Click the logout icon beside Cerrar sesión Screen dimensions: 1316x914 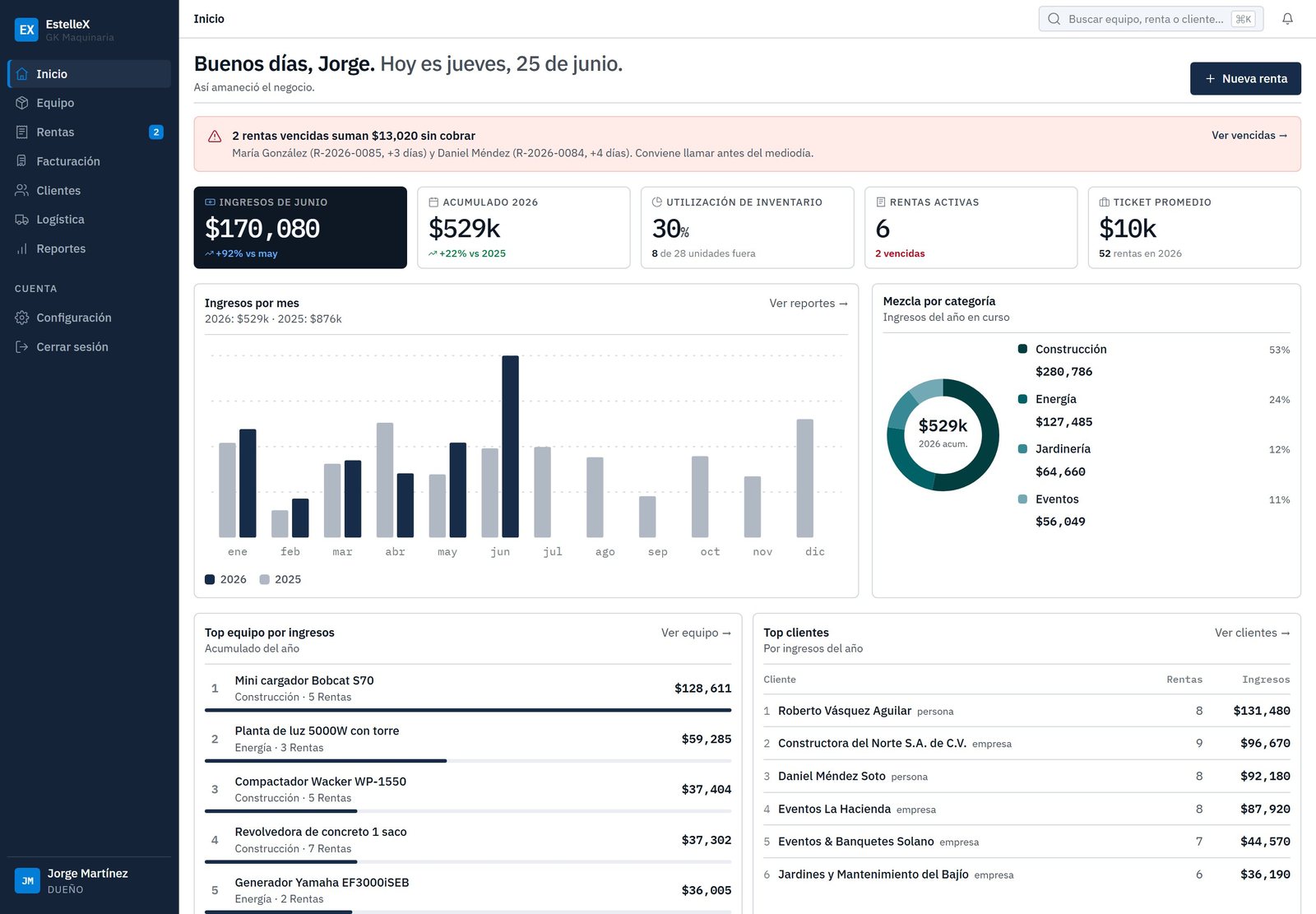(22, 347)
